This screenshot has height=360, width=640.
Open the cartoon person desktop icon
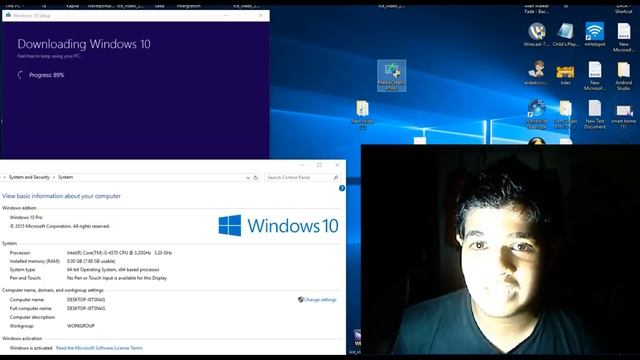[537, 73]
